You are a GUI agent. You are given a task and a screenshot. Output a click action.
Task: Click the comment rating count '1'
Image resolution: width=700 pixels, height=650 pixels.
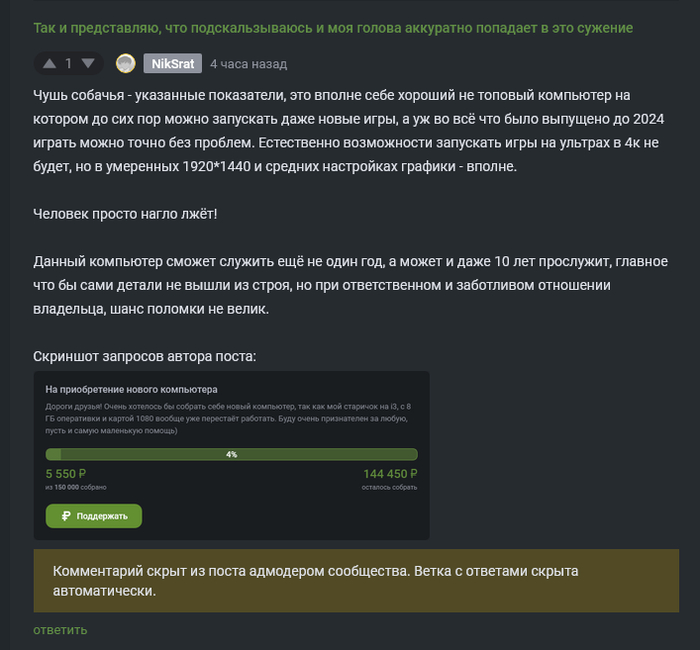coord(69,64)
